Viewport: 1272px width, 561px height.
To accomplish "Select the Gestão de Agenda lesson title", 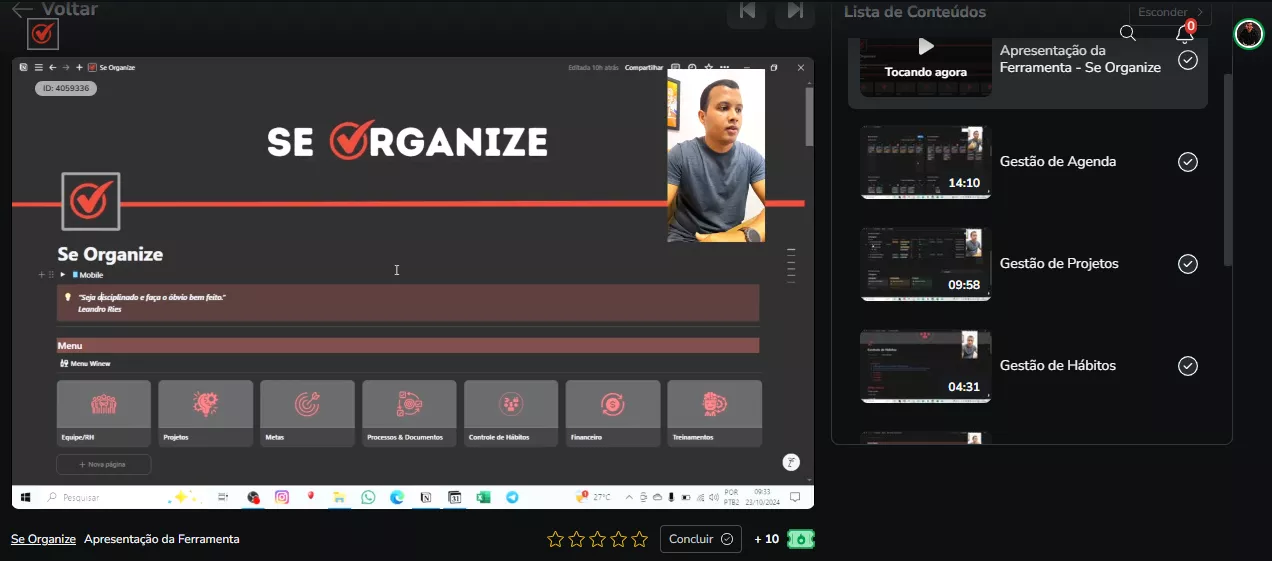I will (1058, 162).
